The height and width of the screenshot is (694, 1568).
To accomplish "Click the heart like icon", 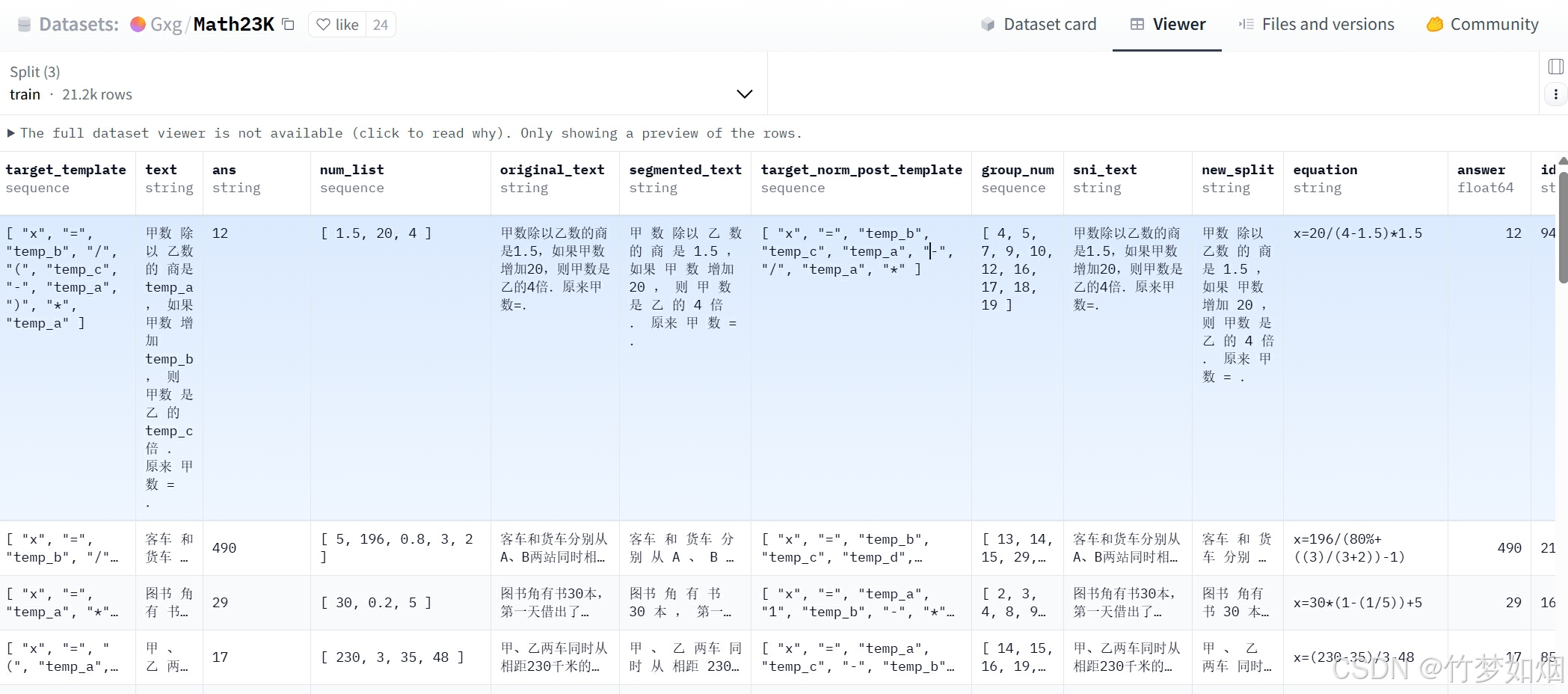I will point(323,25).
